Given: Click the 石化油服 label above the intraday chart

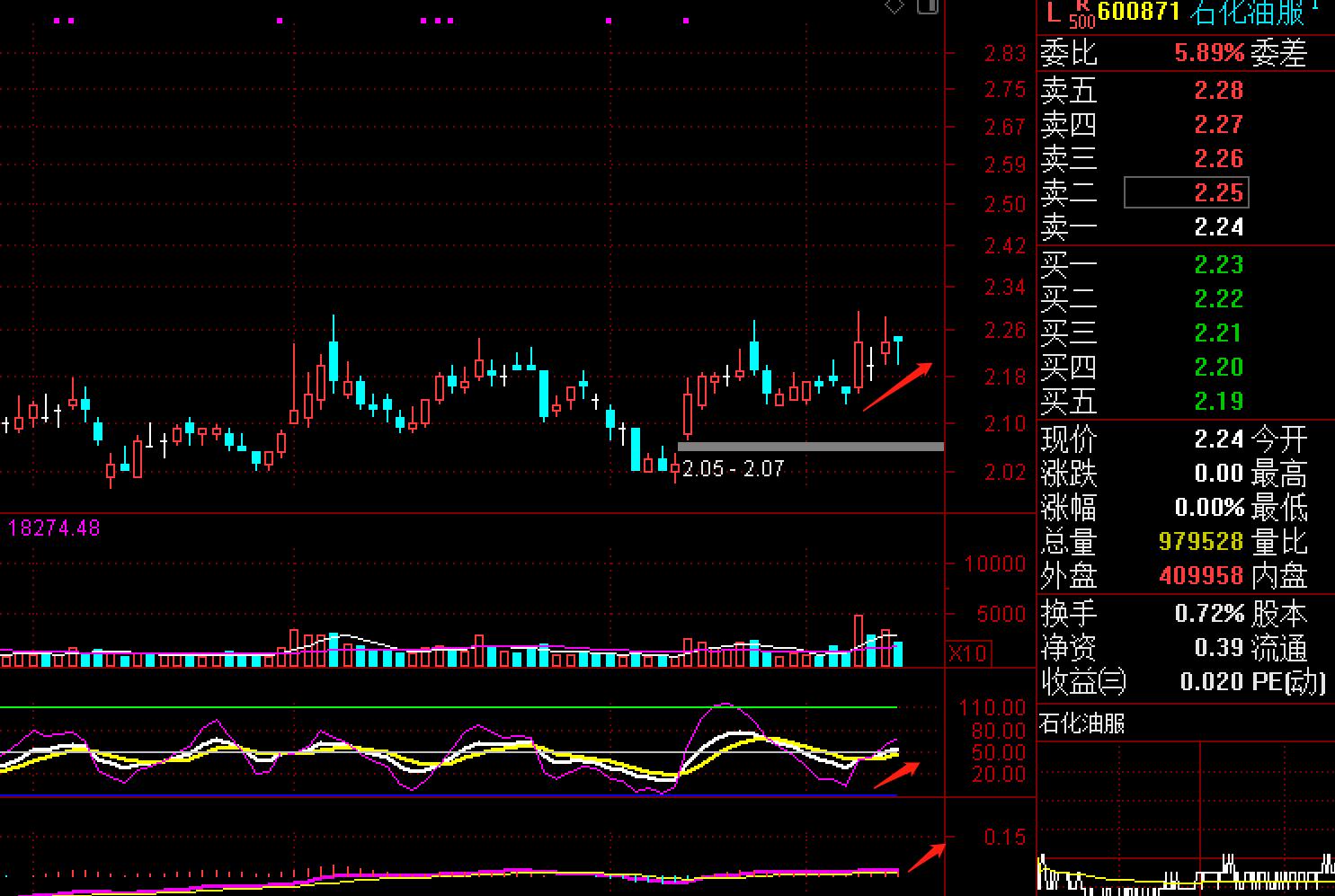Looking at the screenshot, I should (1081, 723).
